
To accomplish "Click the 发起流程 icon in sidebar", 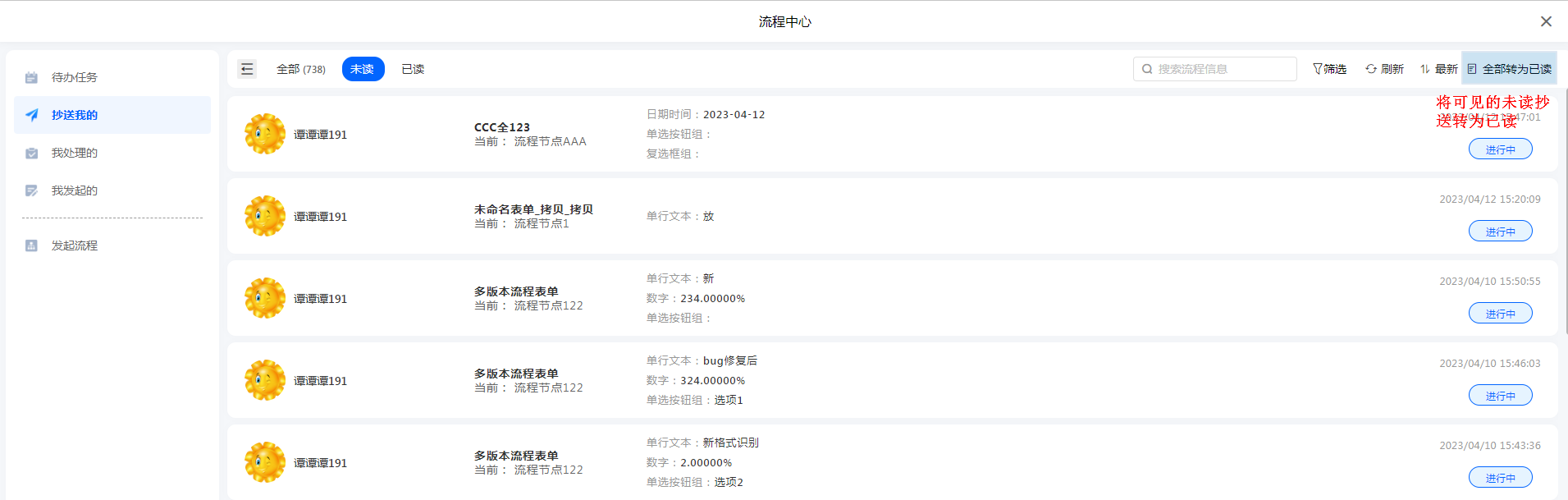I will coord(32,245).
